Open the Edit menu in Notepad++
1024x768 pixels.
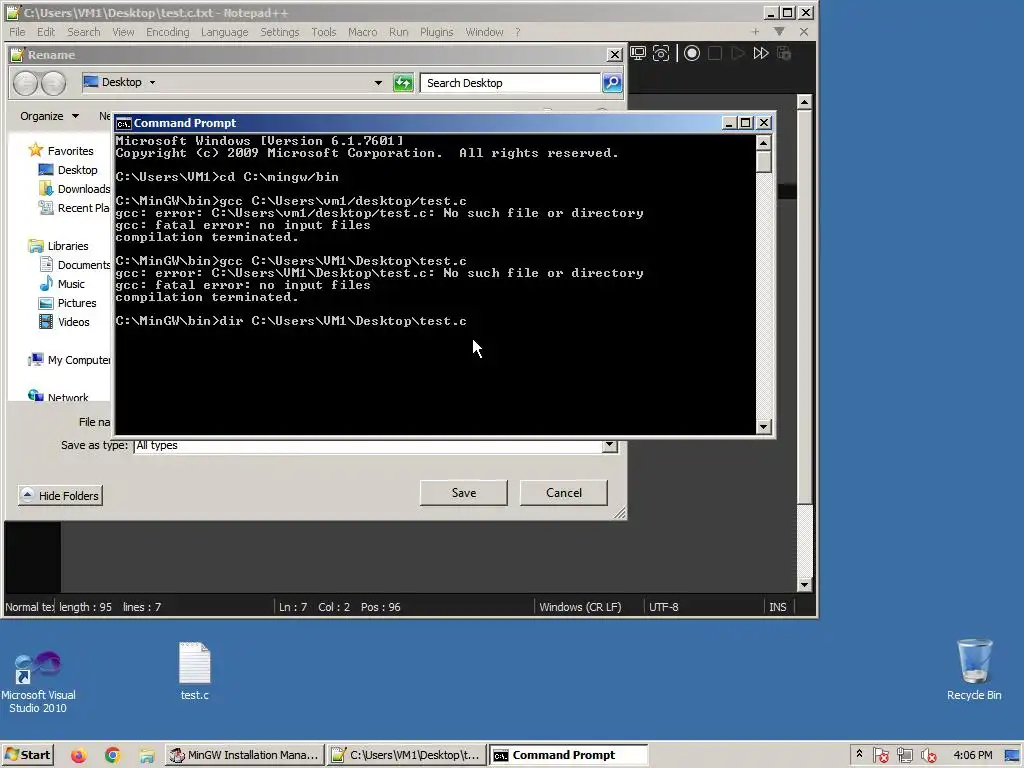[46, 32]
